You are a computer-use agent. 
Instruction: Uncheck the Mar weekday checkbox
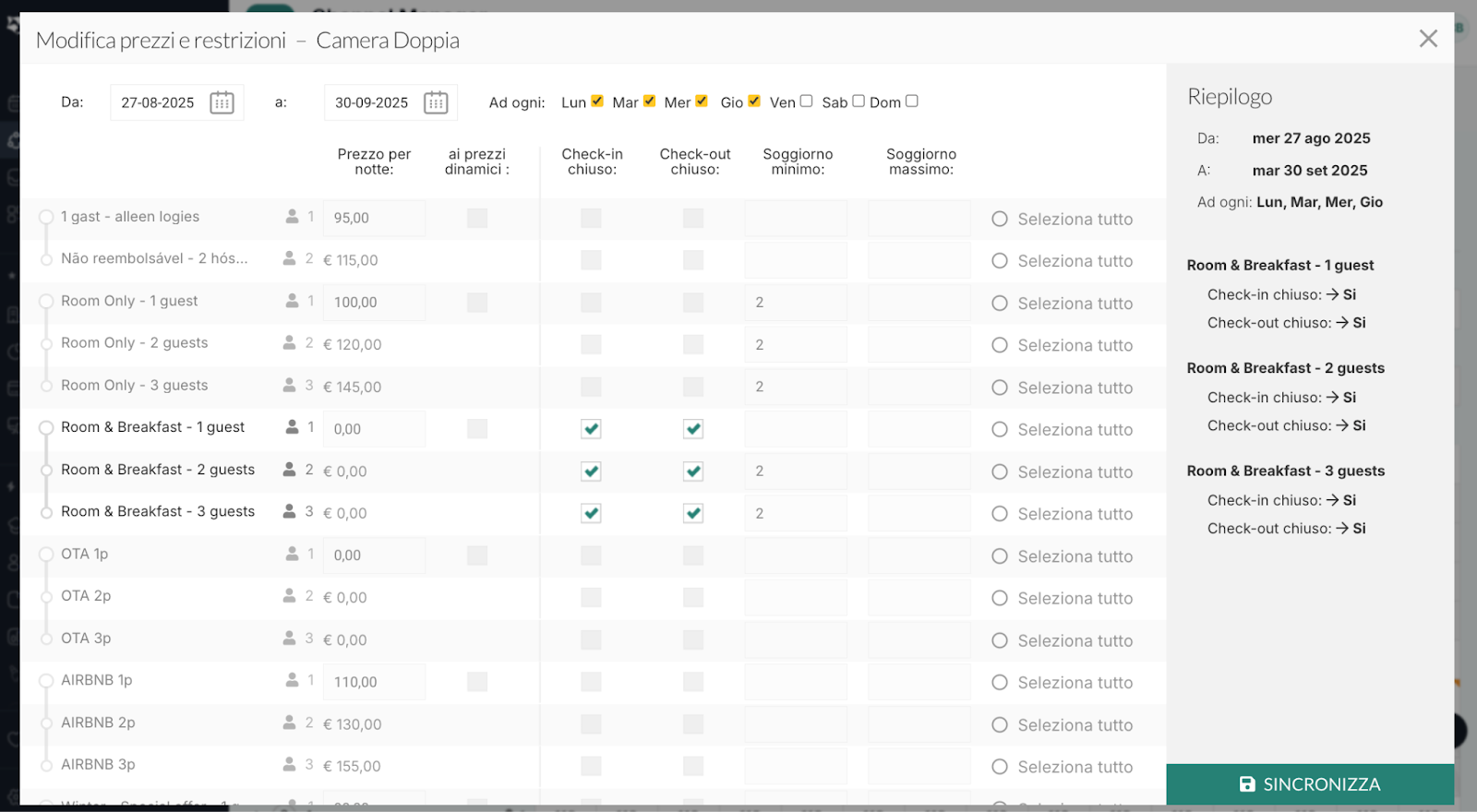(x=649, y=101)
